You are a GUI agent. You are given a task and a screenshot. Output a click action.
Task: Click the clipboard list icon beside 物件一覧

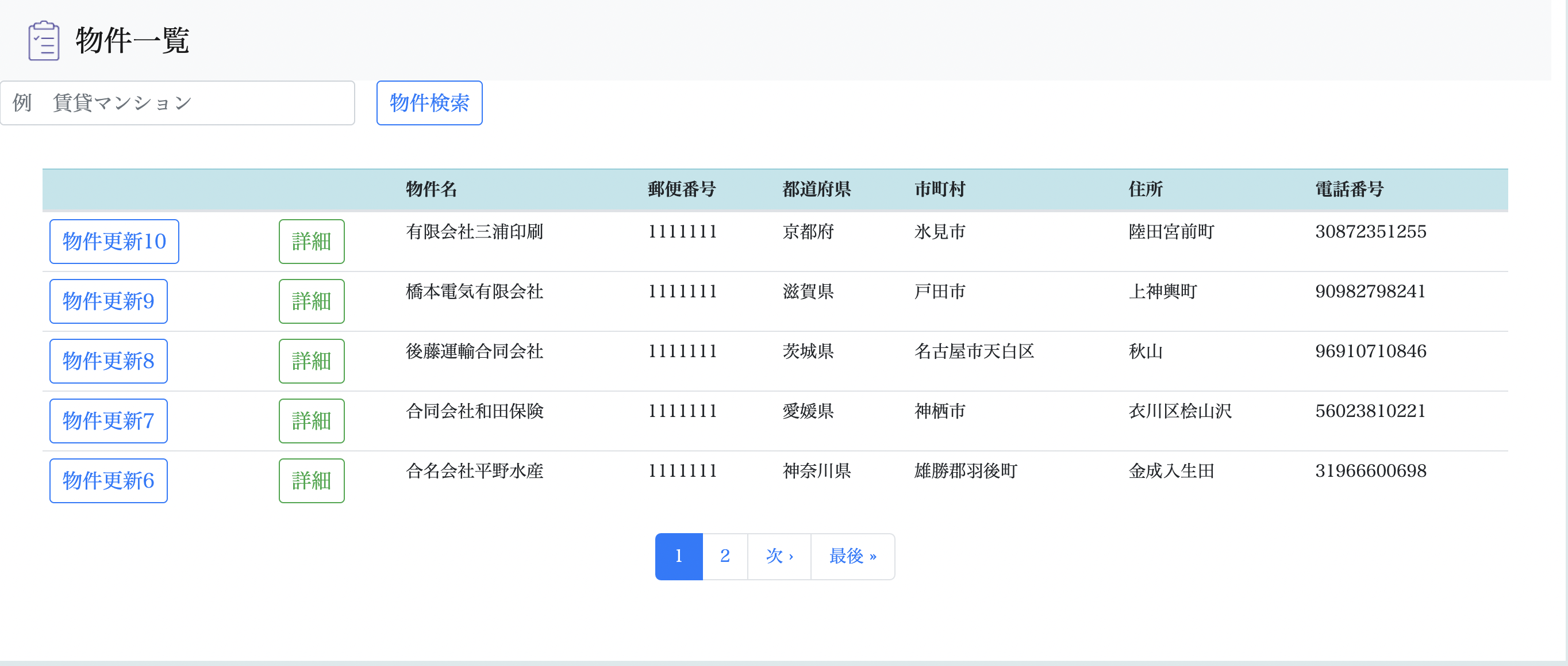(x=44, y=41)
